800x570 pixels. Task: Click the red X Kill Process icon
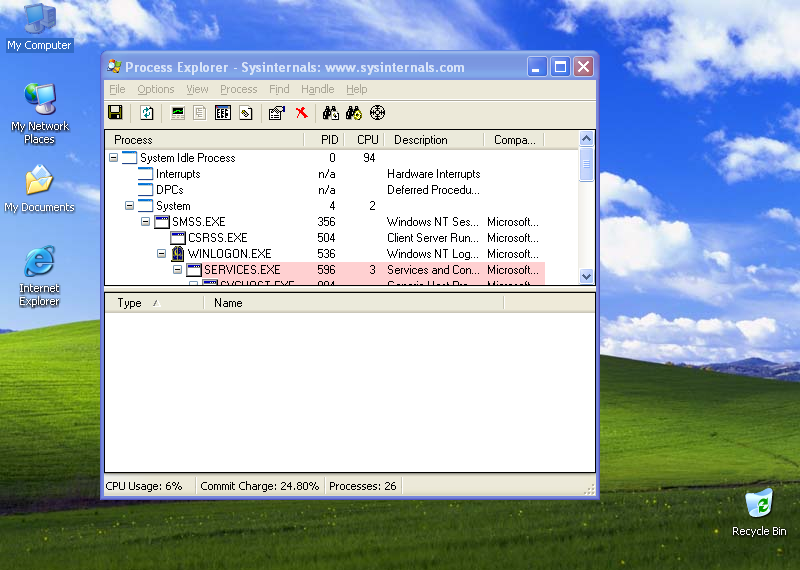tap(302, 113)
